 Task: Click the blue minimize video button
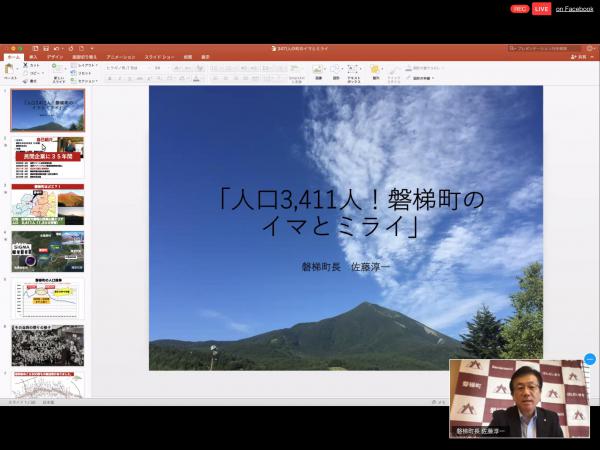pyautogui.click(x=590, y=359)
